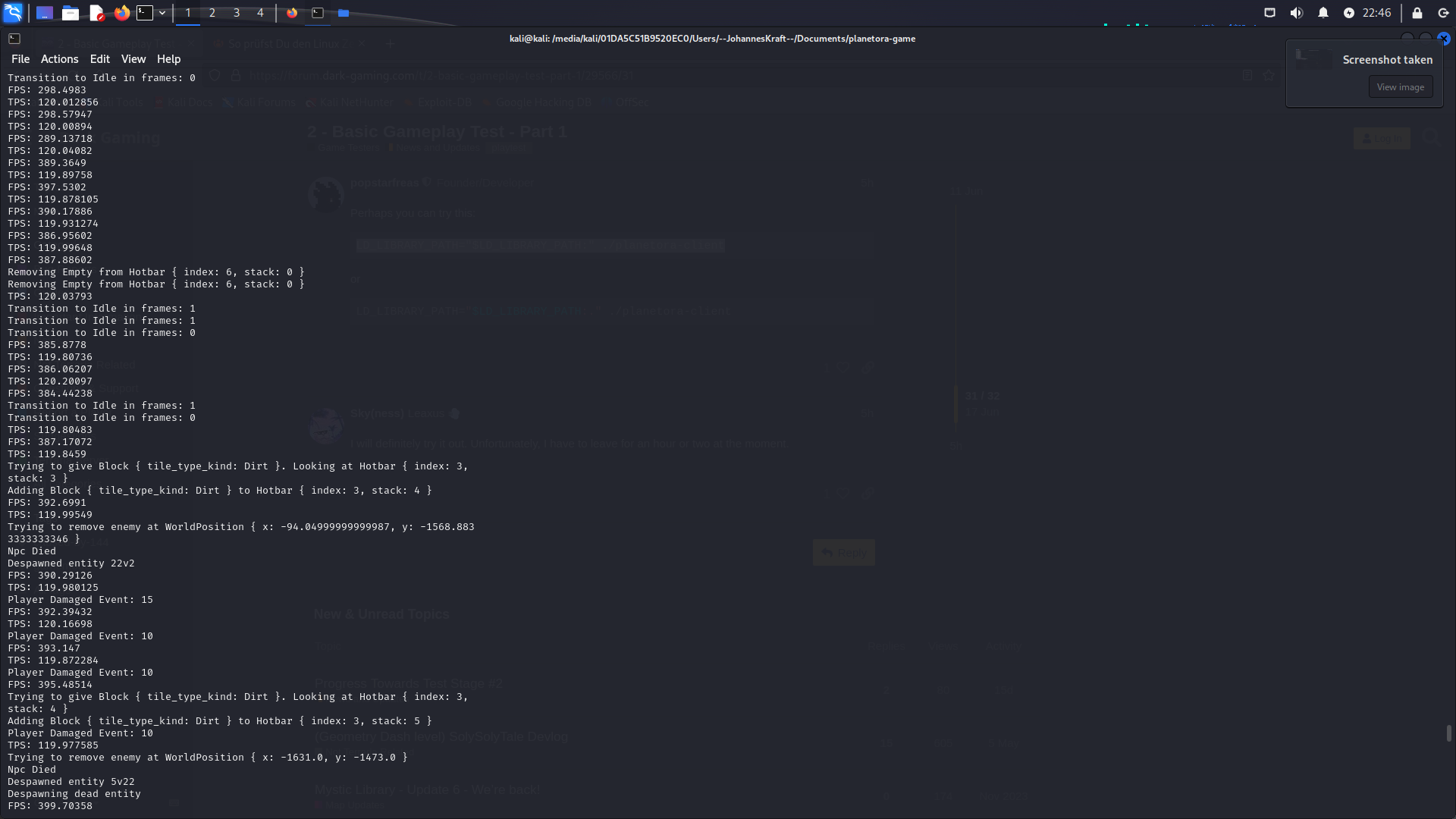Launch Firefox from the panel launcher
The height and width of the screenshot is (819, 1456).
121,13
